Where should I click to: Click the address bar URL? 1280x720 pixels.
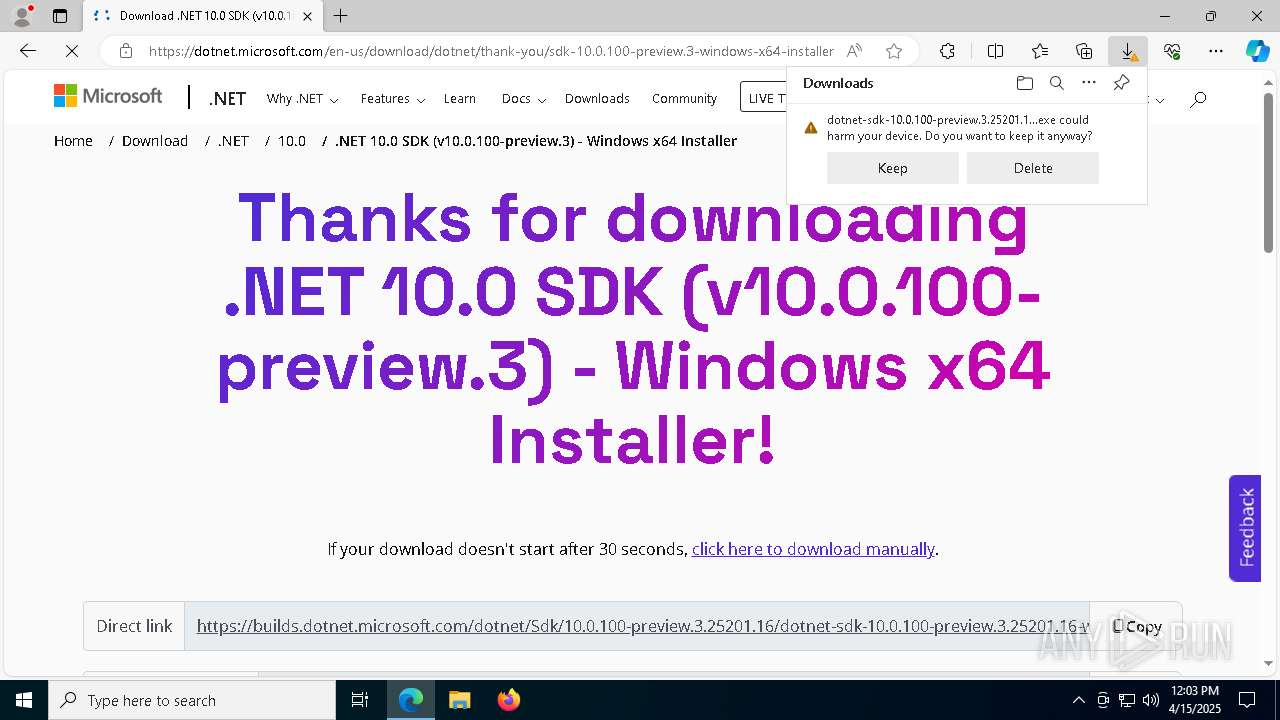(491, 51)
